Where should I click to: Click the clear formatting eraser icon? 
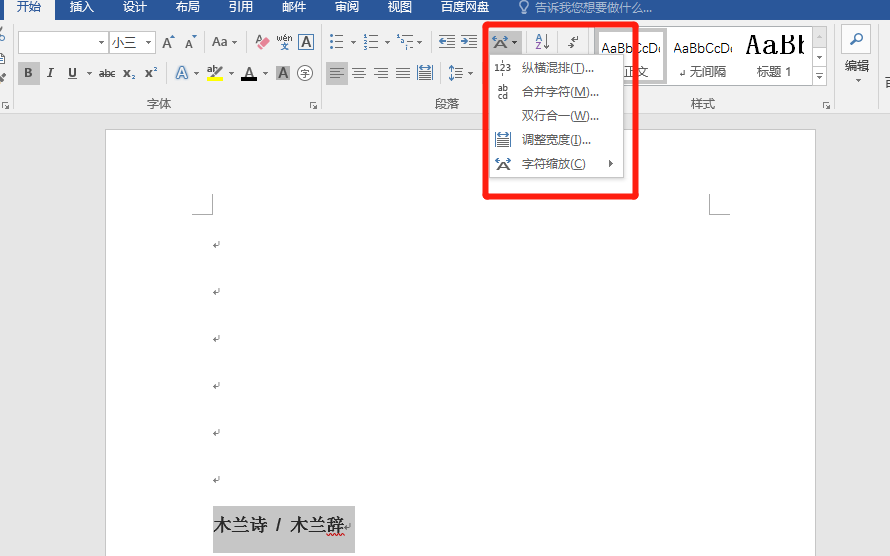tap(263, 42)
